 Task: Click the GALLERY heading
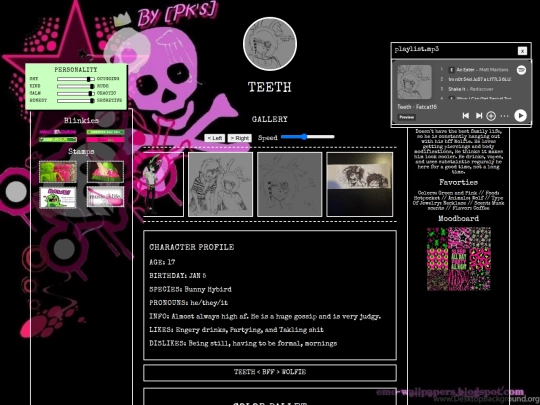click(x=270, y=119)
